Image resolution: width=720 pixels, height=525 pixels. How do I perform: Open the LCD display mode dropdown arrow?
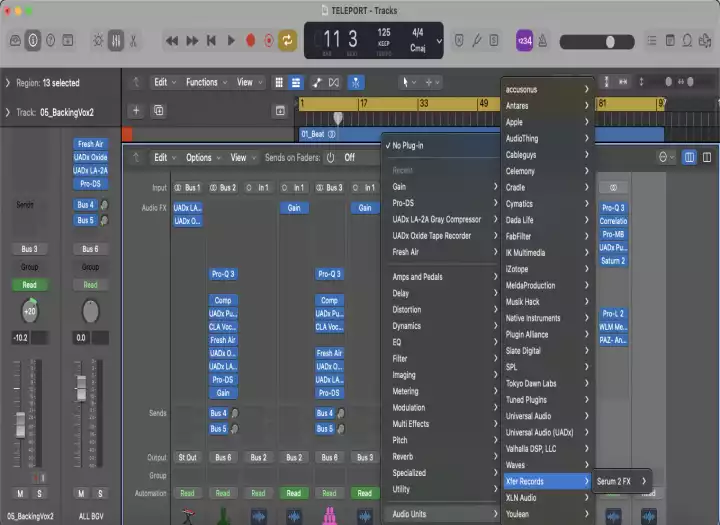439,41
